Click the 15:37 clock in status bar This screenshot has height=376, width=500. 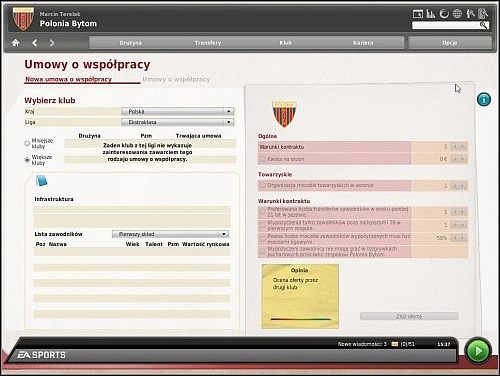pyautogui.click(x=444, y=344)
